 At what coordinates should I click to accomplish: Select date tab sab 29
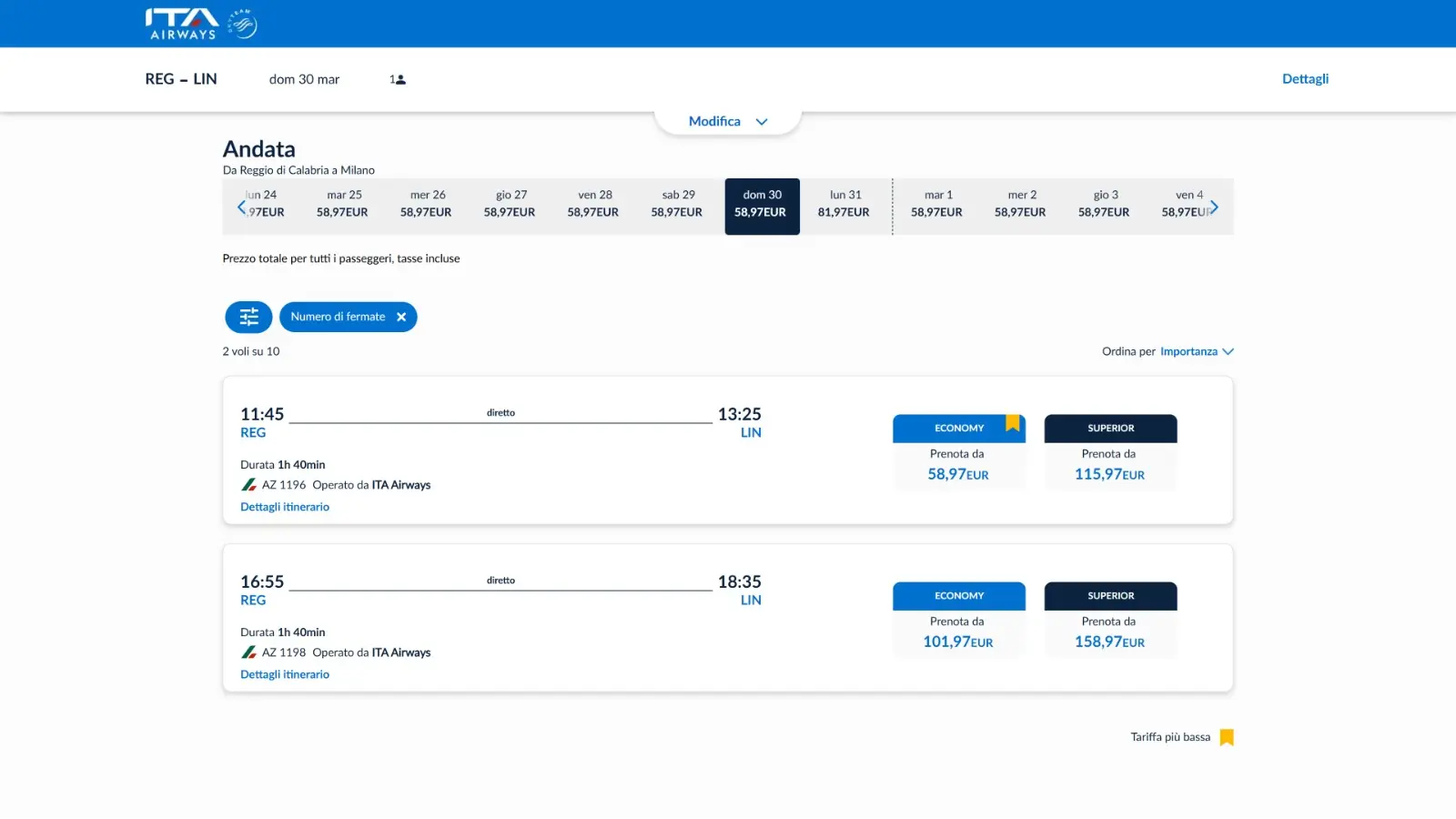click(677, 204)
